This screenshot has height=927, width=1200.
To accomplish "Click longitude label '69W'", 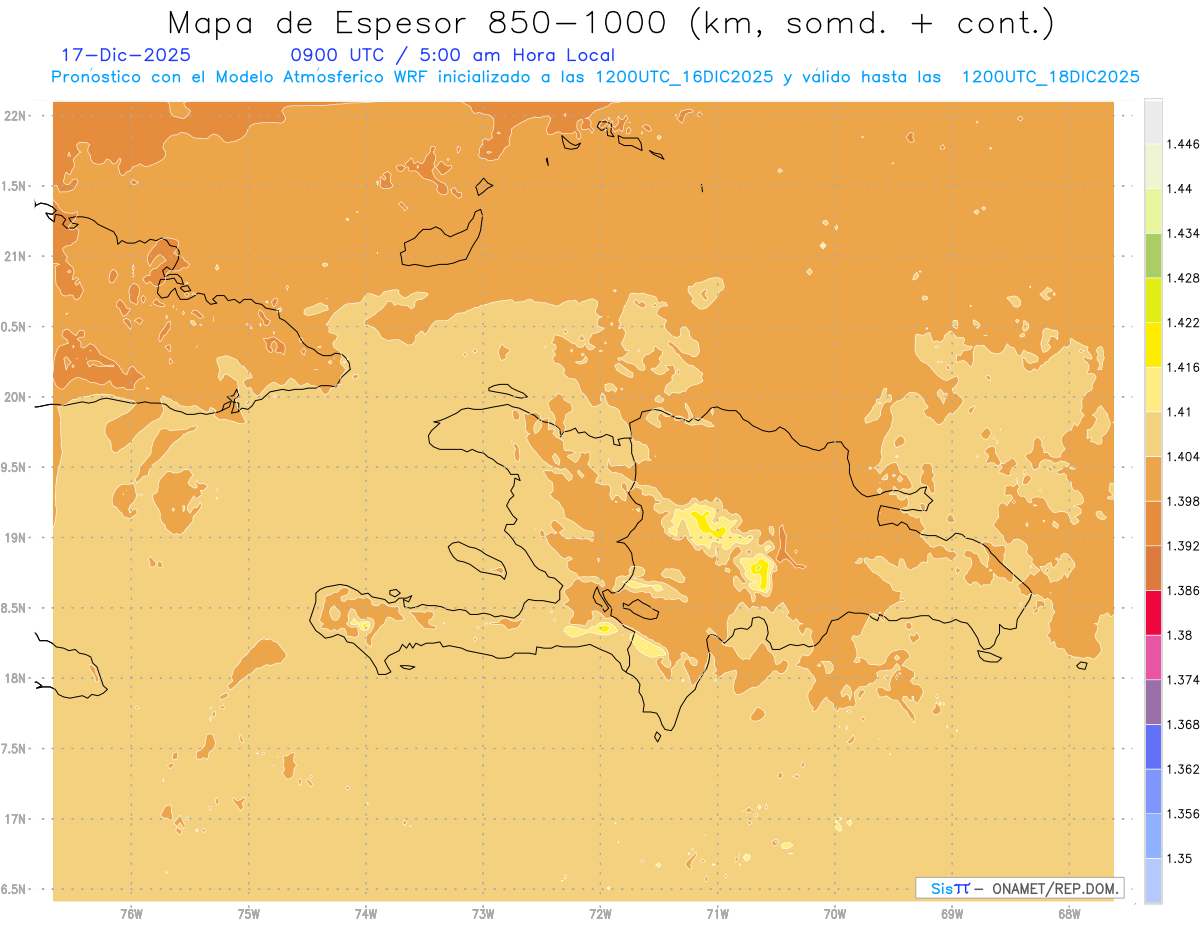I will coord(952,913).
